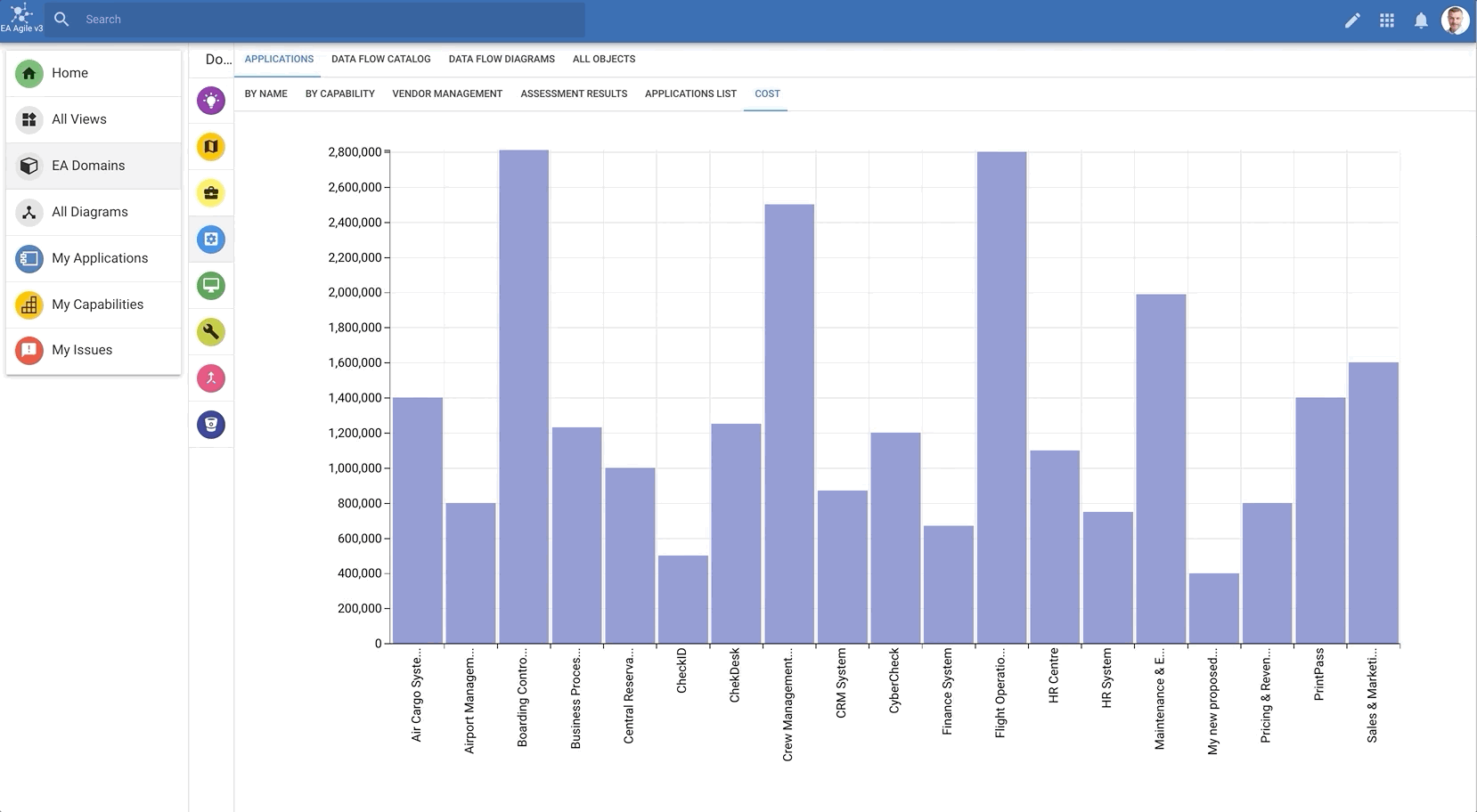The image size is (1477, 812).
Task: Switch to Assessment Results tab
Action: [x=574, y=93]
